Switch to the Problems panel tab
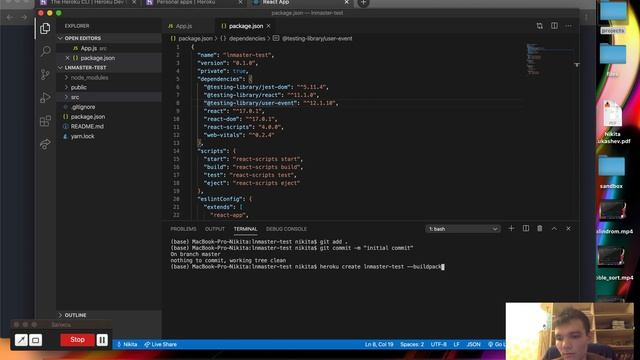 (183, 229)
